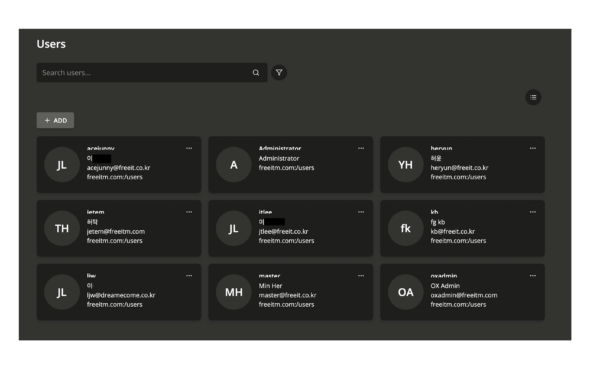Open more options for acejunny card

[189, 148]
